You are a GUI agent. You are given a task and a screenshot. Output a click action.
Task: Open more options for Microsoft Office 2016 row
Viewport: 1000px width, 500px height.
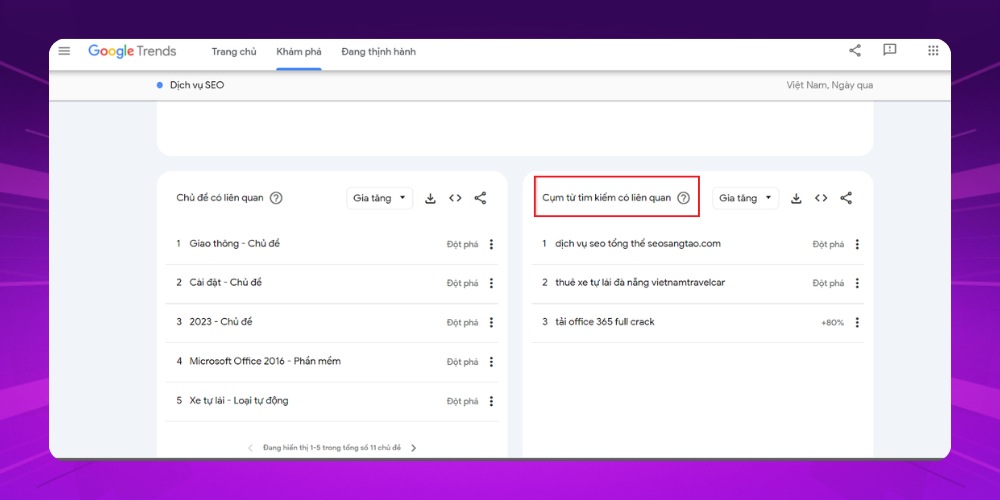(491, 362)
